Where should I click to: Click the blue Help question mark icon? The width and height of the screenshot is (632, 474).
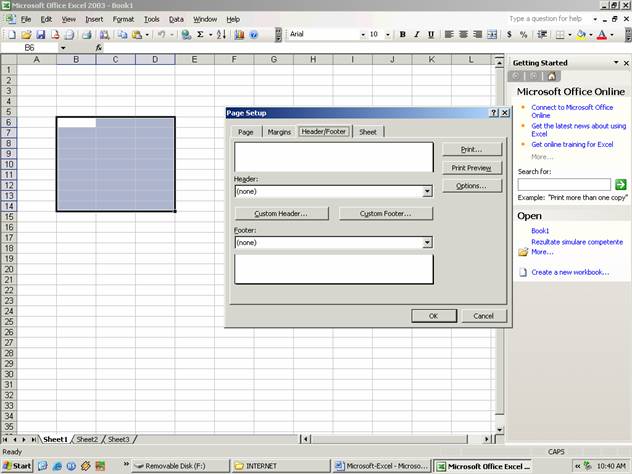tap(254, 35)
